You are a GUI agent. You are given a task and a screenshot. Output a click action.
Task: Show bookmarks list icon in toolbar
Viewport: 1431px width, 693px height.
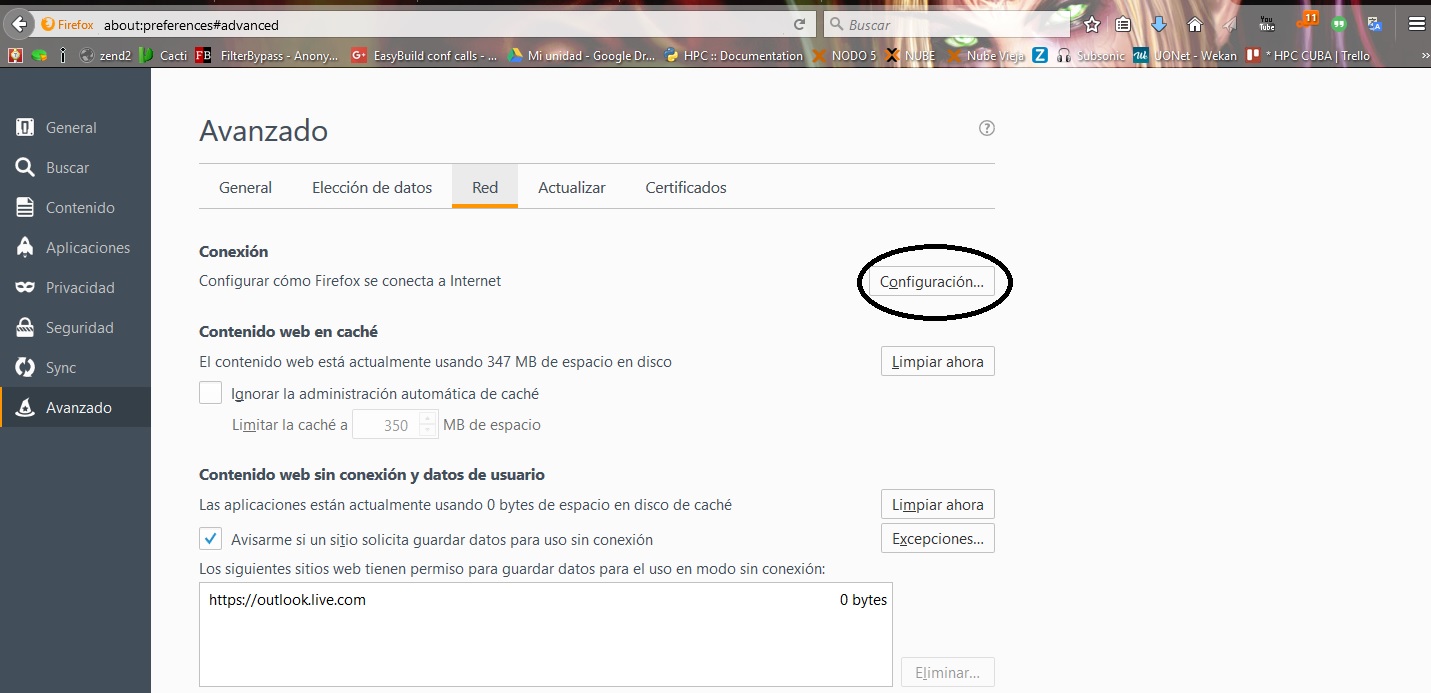[x=1123, y=25]
